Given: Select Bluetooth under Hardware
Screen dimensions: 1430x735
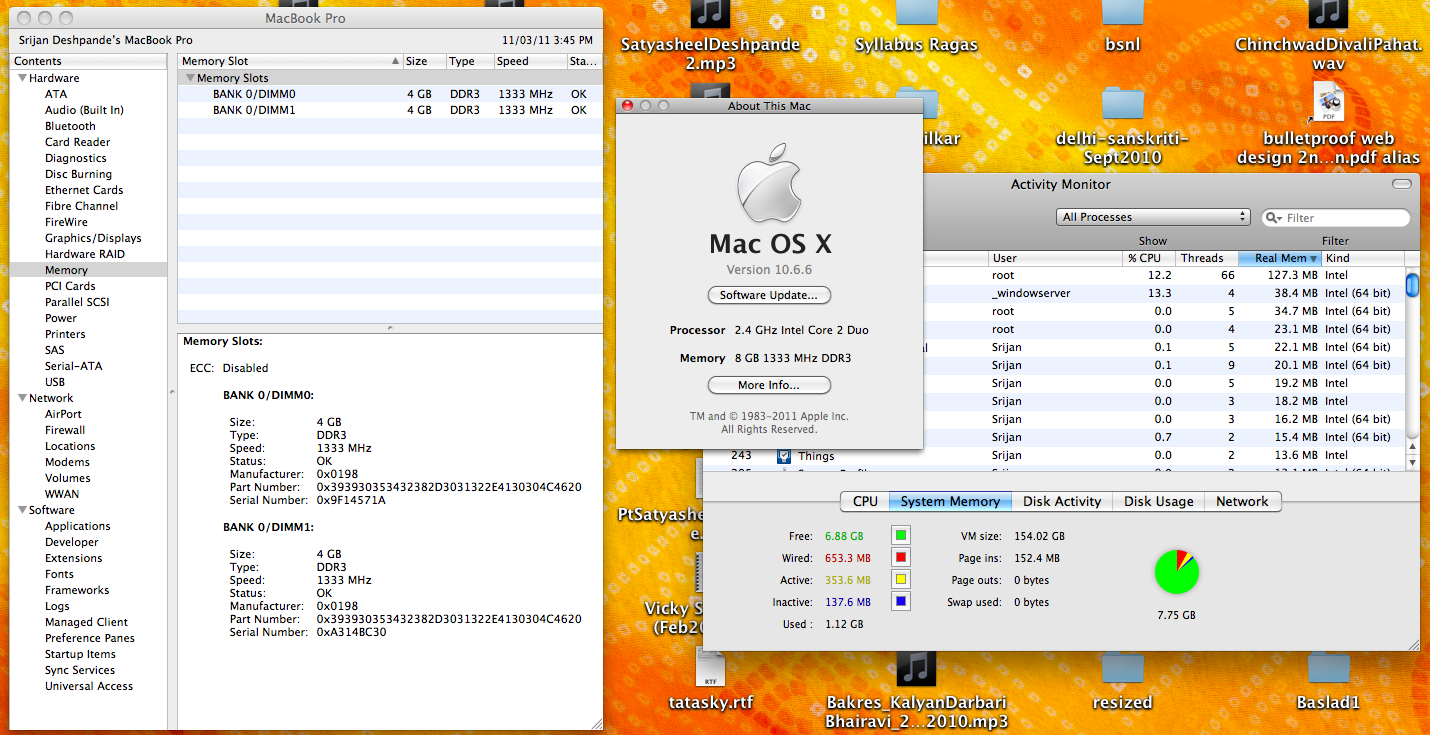Looking at the screenshot, I should (x=70, y=126).
